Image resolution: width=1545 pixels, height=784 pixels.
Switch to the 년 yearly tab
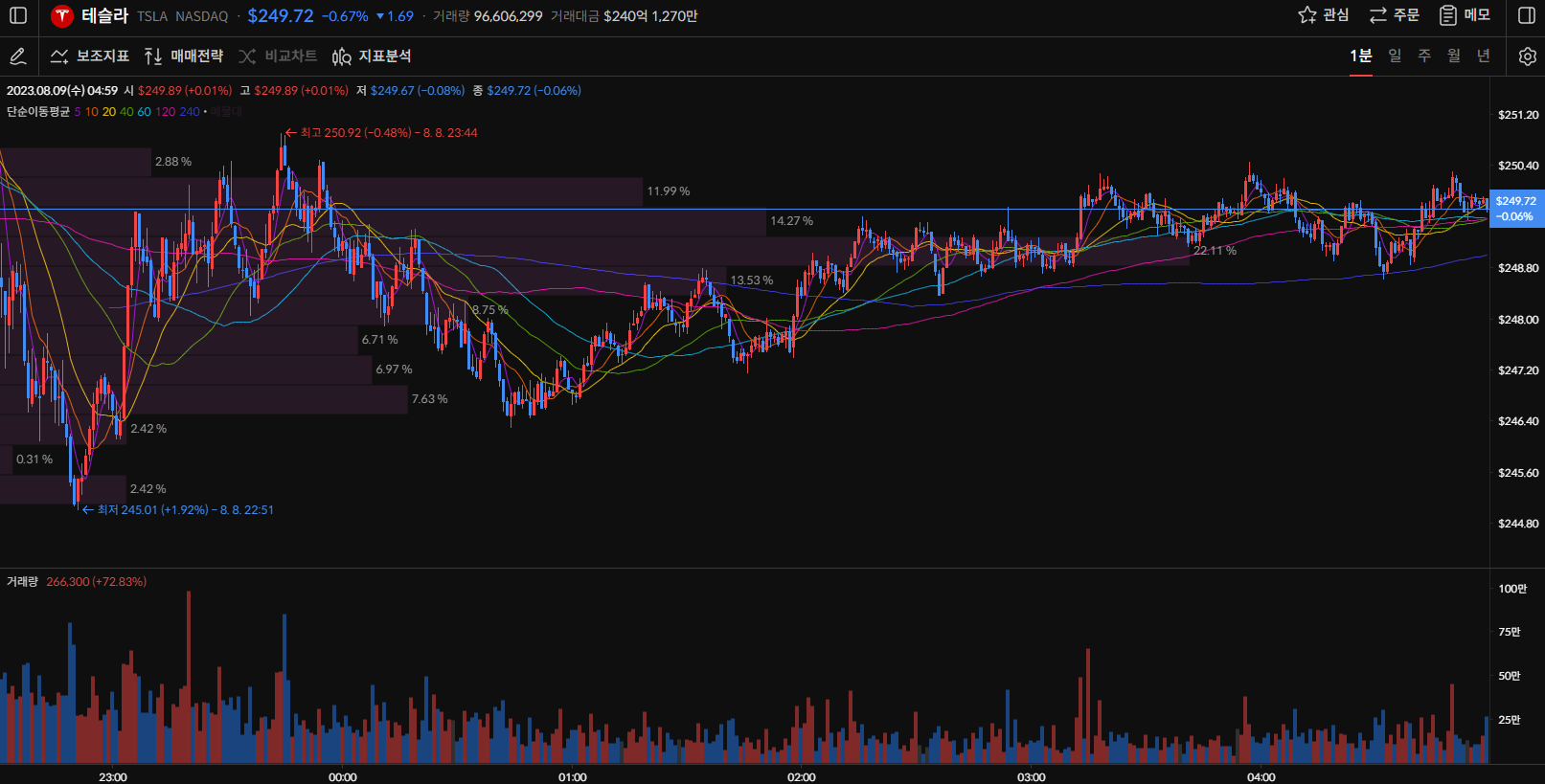coord(1484,56)
